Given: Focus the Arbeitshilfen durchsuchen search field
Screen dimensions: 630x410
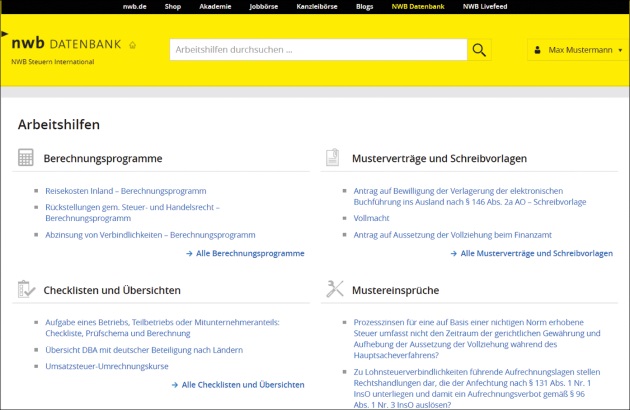Looking at the screenshot, I should (318, 49).
